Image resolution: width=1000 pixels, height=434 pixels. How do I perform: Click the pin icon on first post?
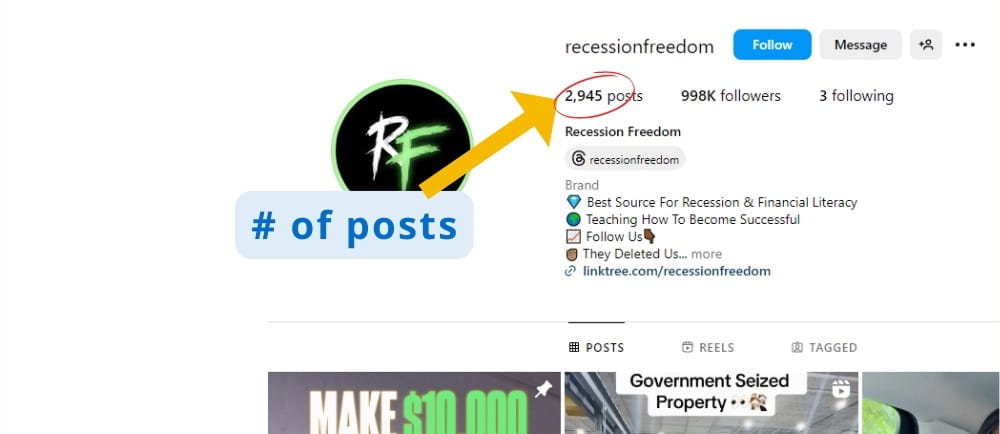click(x=543, y=389)
